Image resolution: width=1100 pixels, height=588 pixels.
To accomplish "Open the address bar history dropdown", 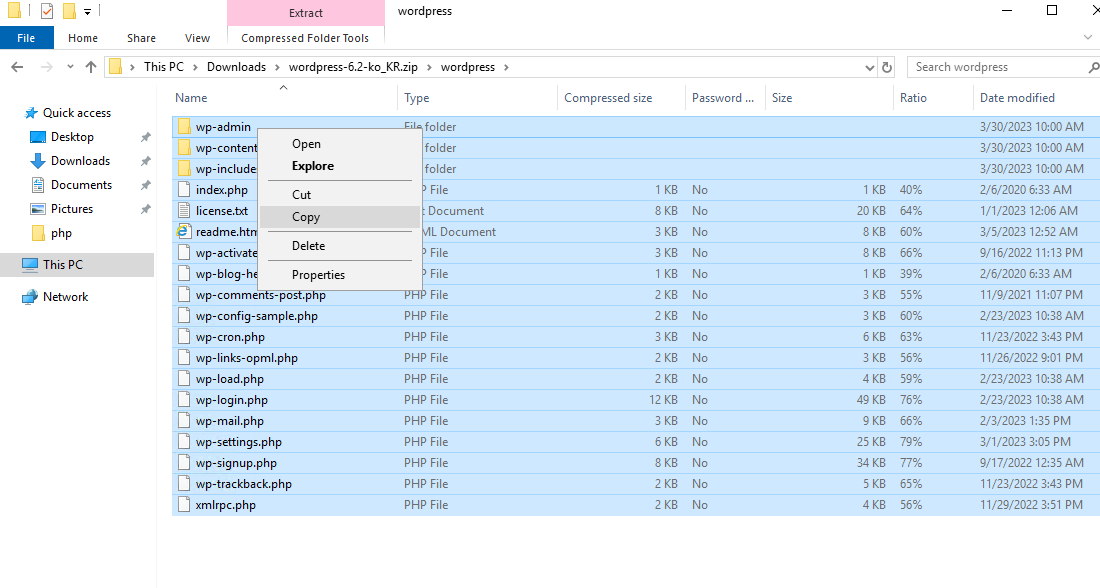I will coord(870,67).
